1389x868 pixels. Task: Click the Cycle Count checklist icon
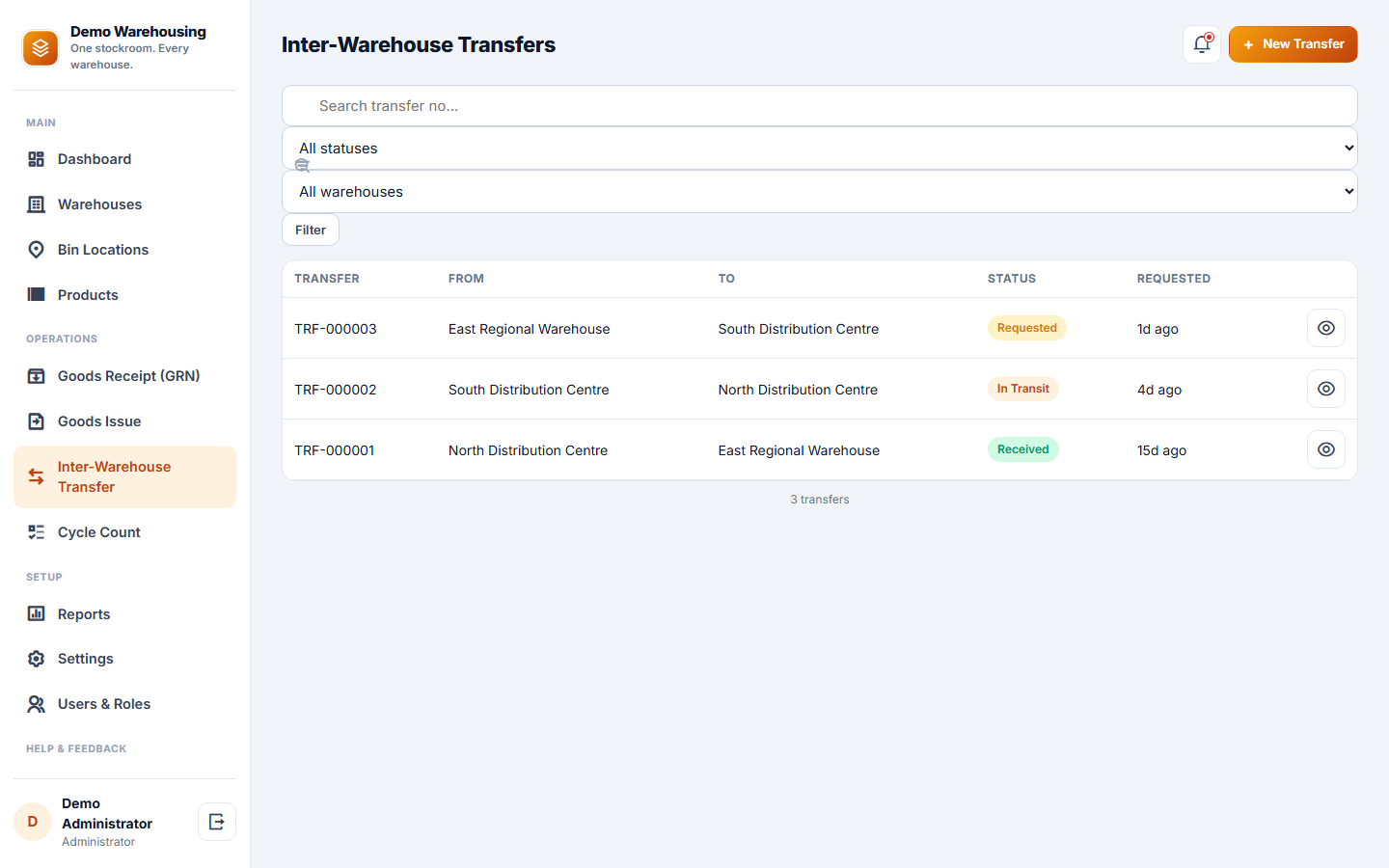click(36, 532)
